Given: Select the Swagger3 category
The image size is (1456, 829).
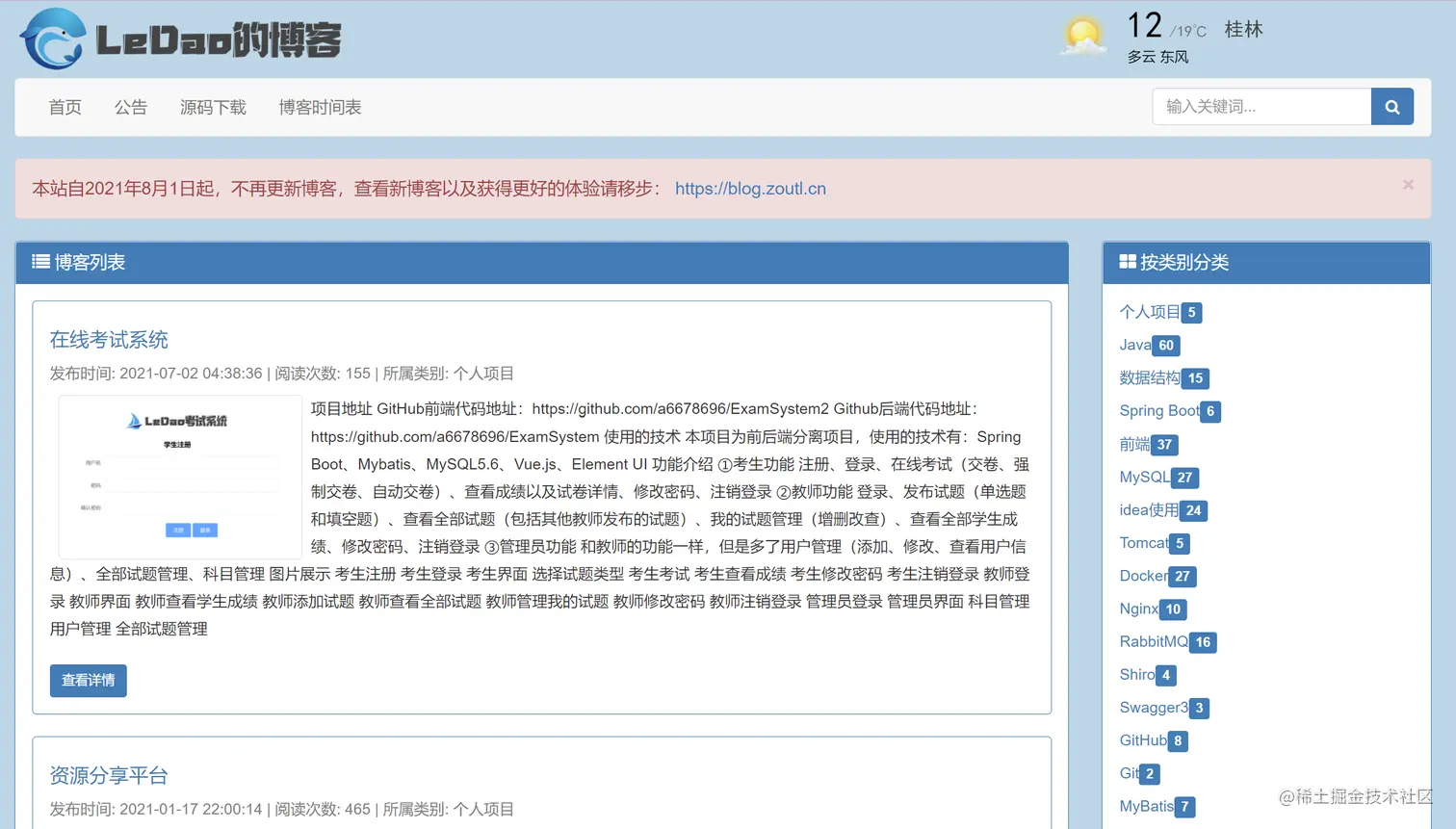Looking at the screenshot, I should point(1154,708).
